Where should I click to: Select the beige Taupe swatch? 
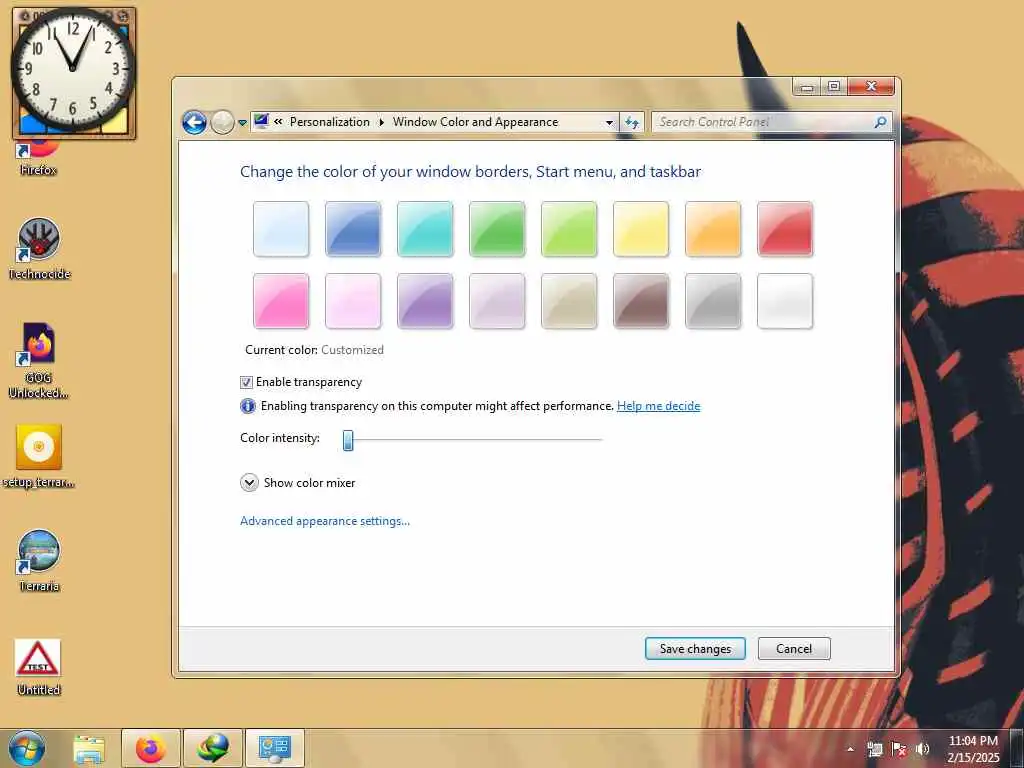(x=569, y=301)
